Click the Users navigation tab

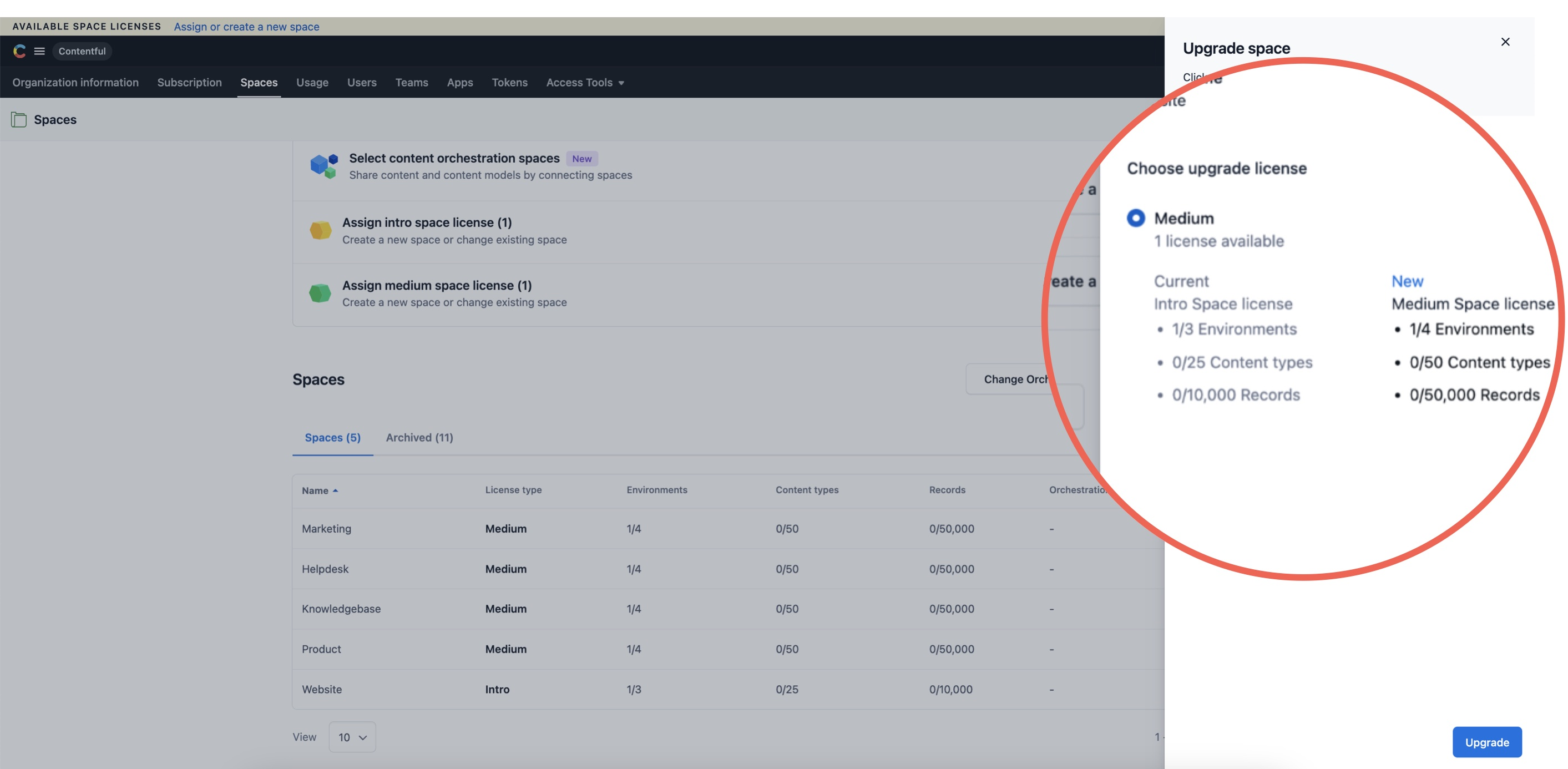pyautogui.click(x=361, y=82)
